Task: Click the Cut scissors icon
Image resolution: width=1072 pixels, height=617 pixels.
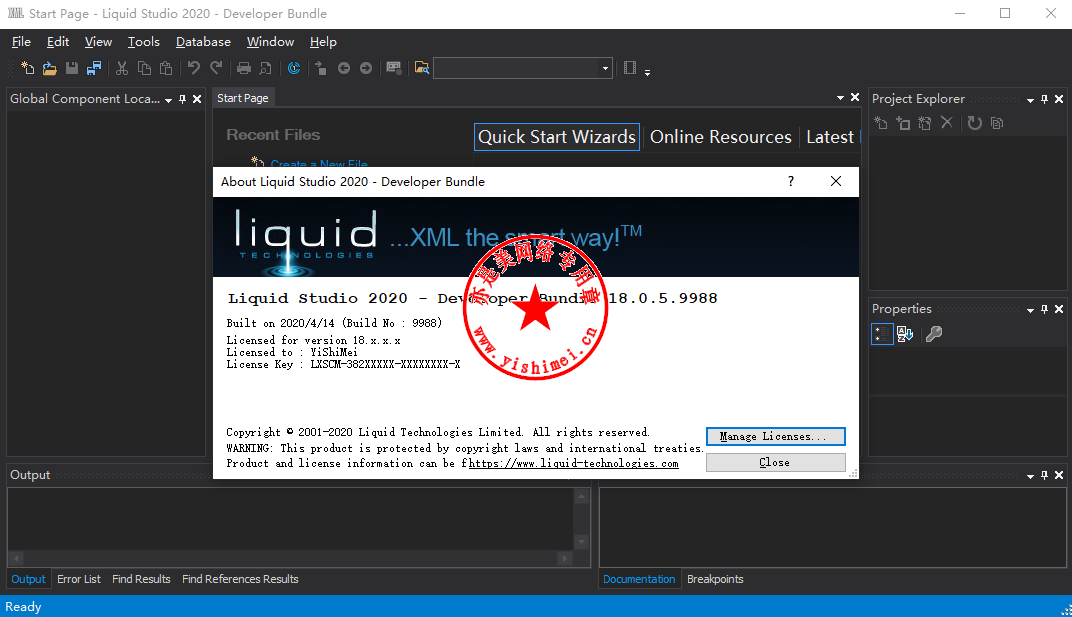Action: pos(122,68)
